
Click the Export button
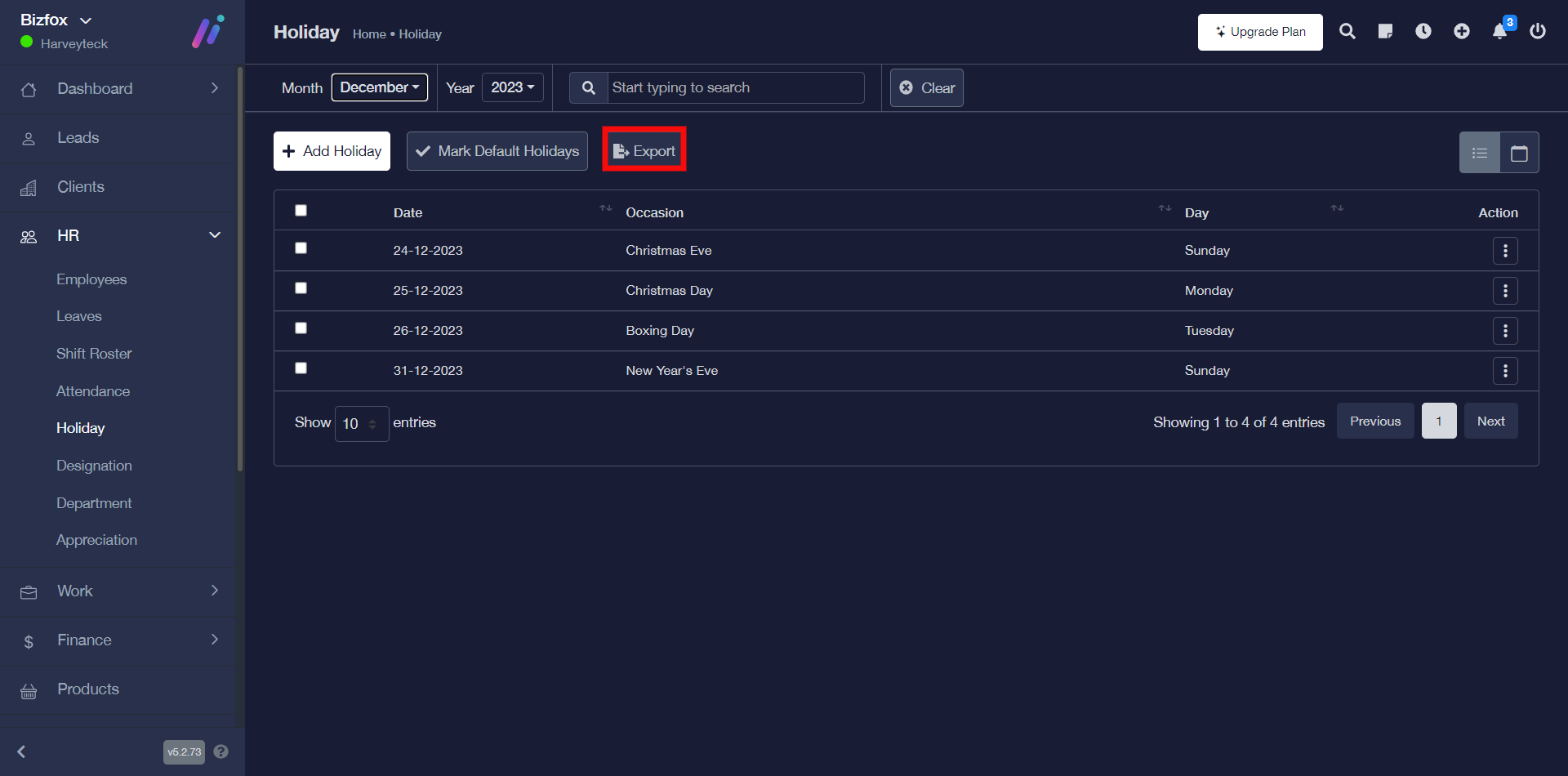pyautogui.click(x=644, y=151)
